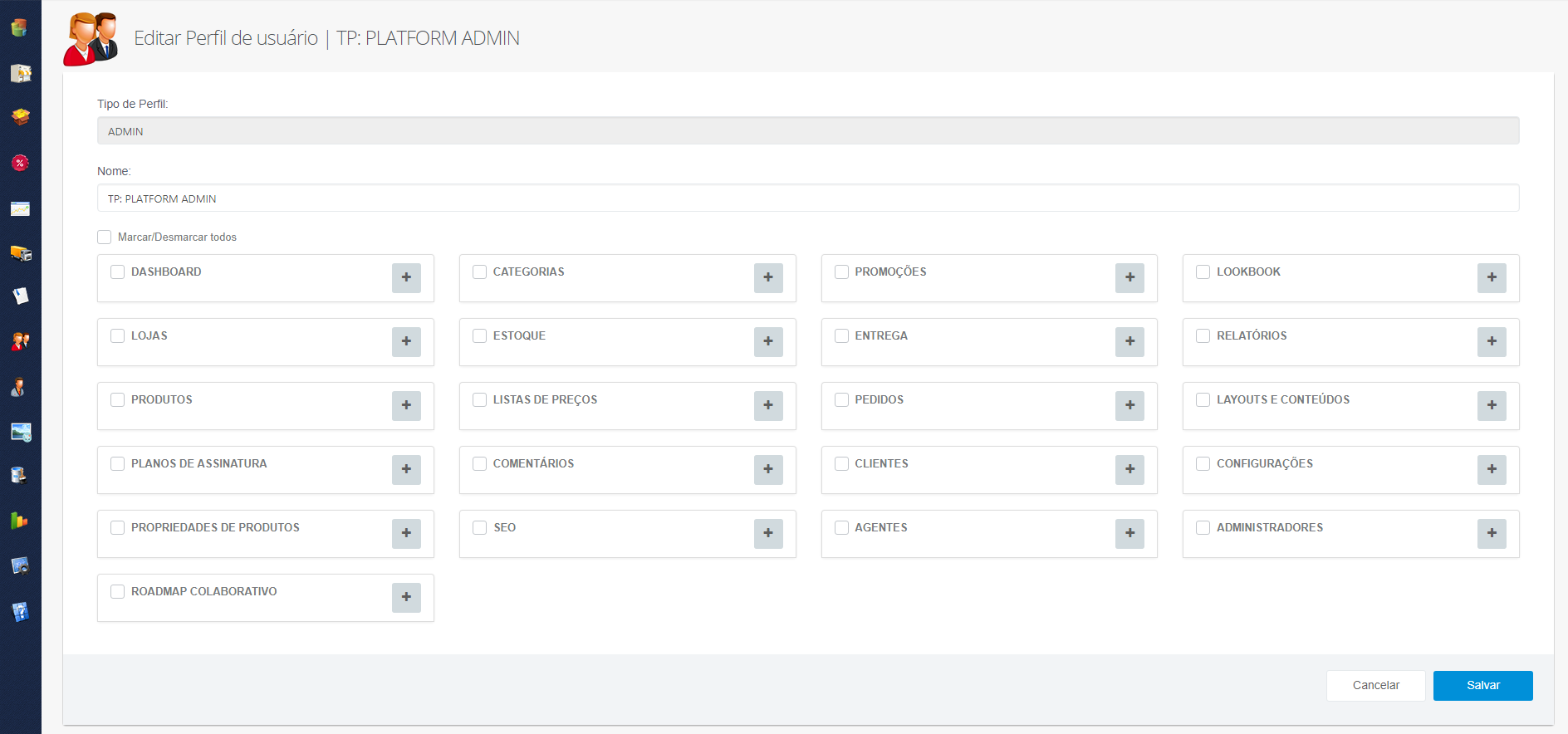Focus the Nome input field

click(808, 198)
